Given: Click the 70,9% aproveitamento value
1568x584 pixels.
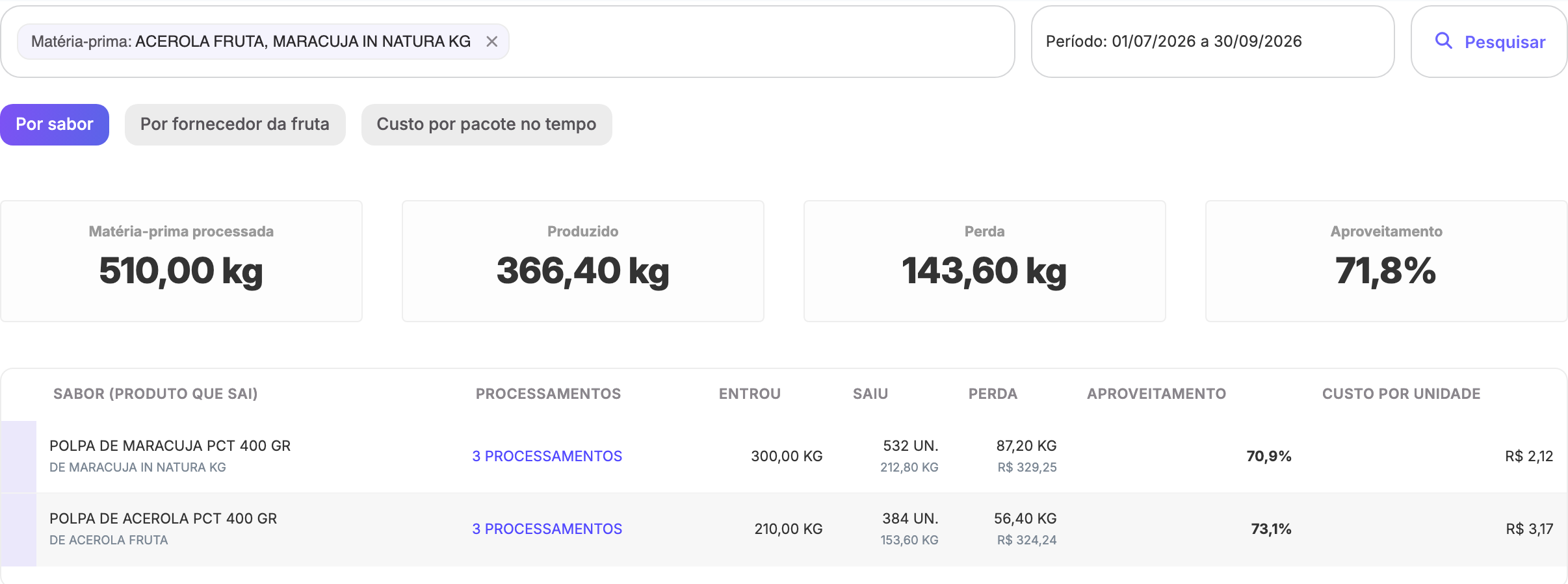Looking at the screenshot, I should coord(1269,456).
